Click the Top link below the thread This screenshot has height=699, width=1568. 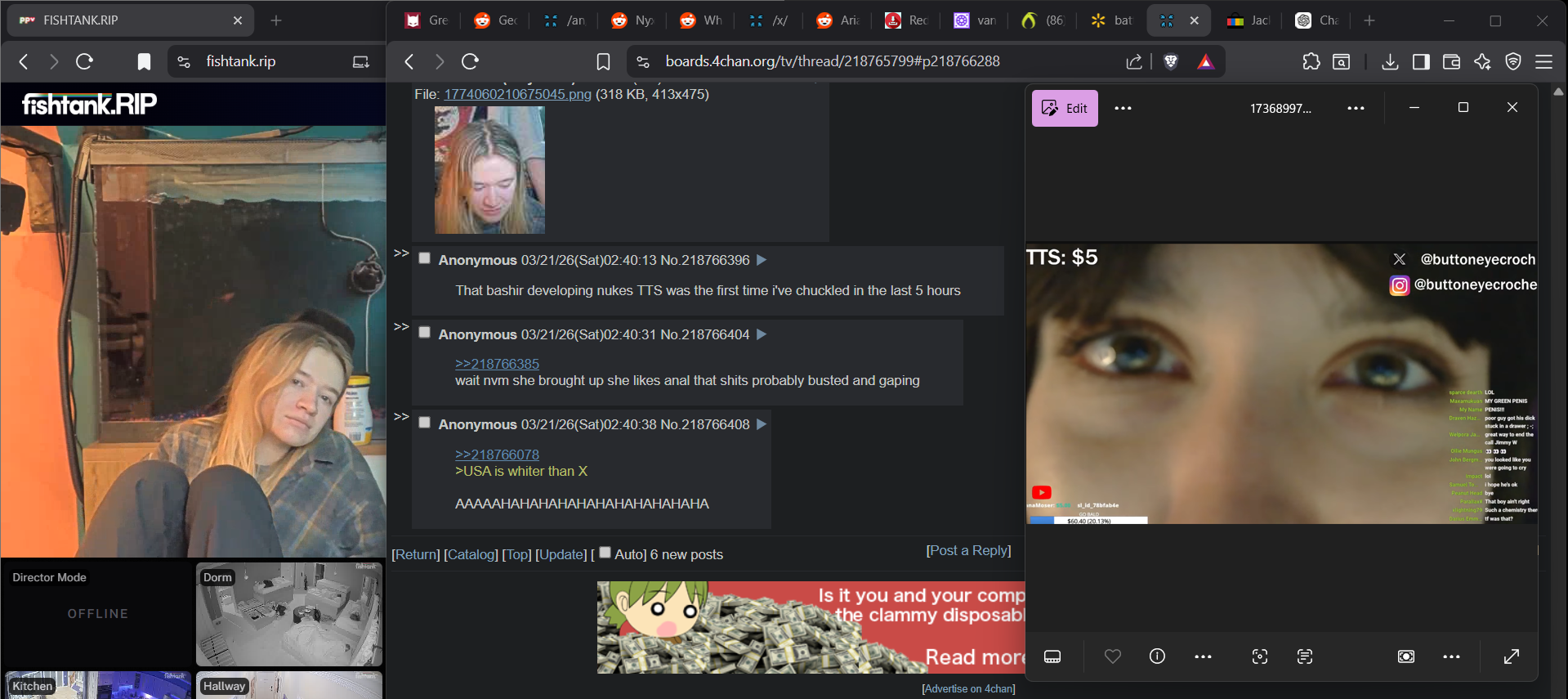tap(516, 554)
